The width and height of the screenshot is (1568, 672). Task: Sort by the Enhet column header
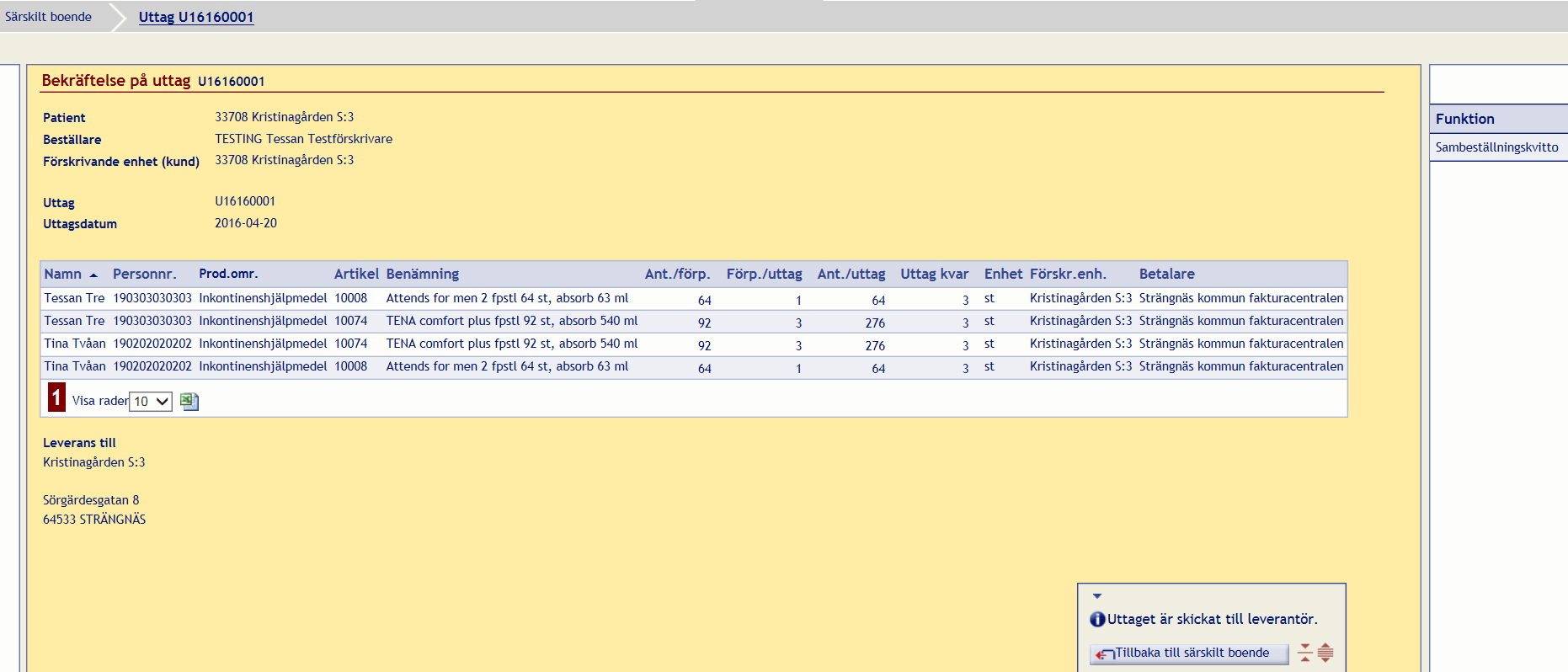(x=1004, y=274)
